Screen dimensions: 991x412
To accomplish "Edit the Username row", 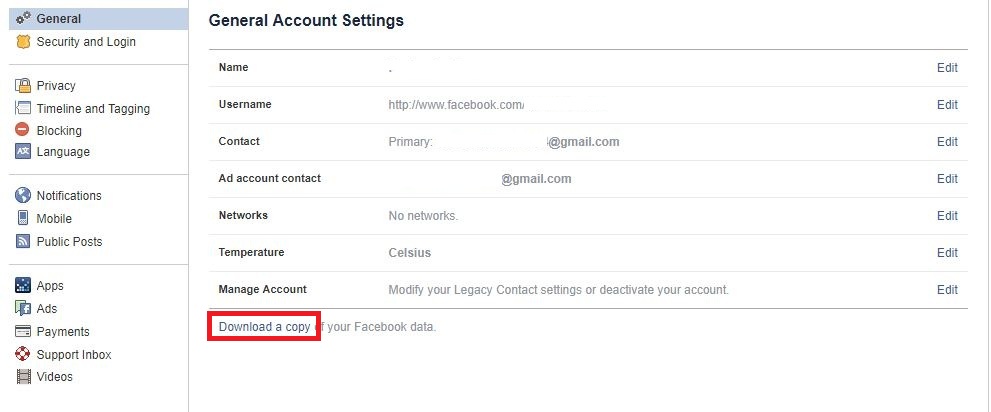I will (x=947, y=105).
